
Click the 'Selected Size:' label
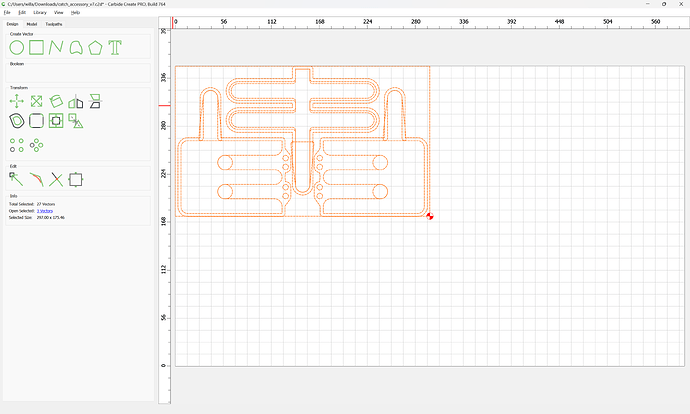(22, 217)
